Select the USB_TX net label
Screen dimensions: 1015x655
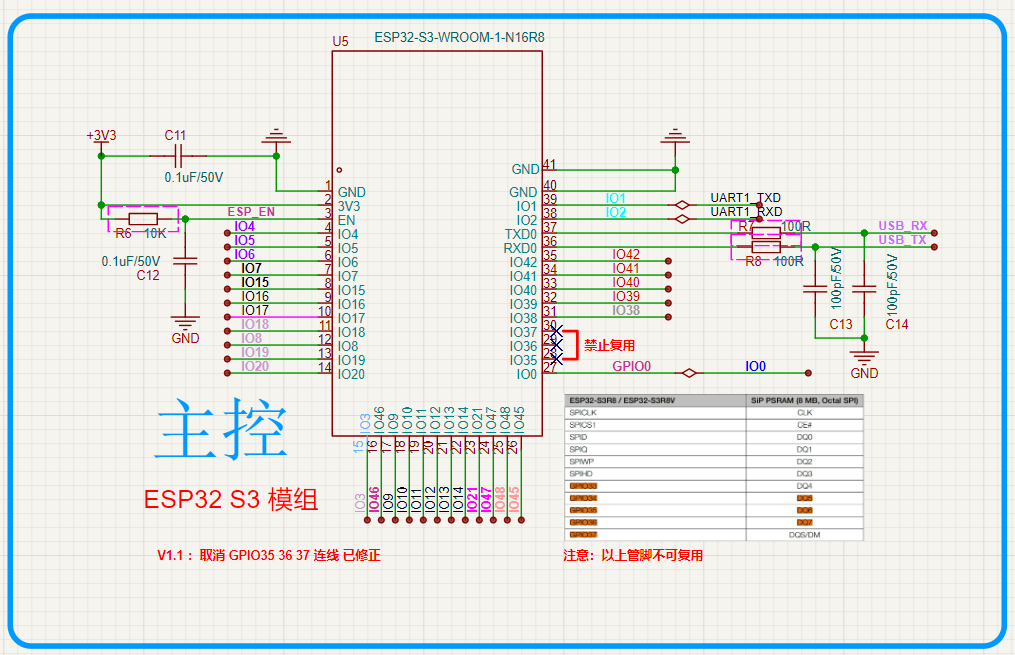(x=902, y=240)
